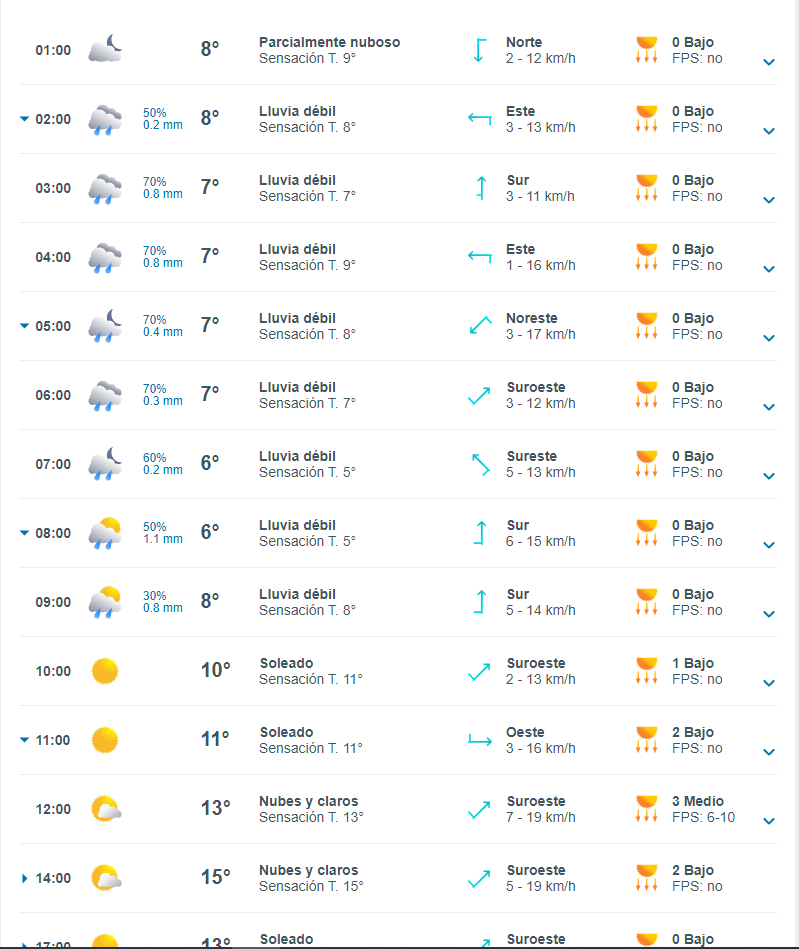
Task: Expand details chevron for the 01:00 row
Action: (769, 63)
